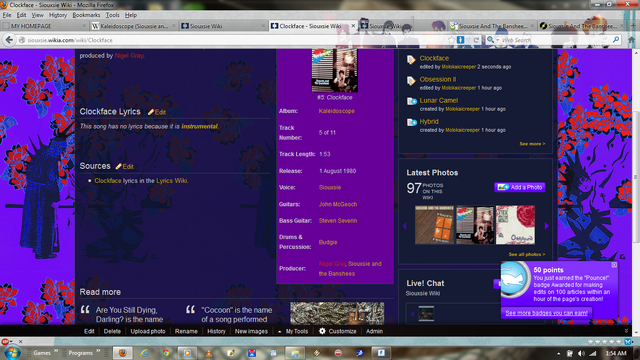Expand the My Tools menu
Screen dimensions: 640x360
coord(293,331)
